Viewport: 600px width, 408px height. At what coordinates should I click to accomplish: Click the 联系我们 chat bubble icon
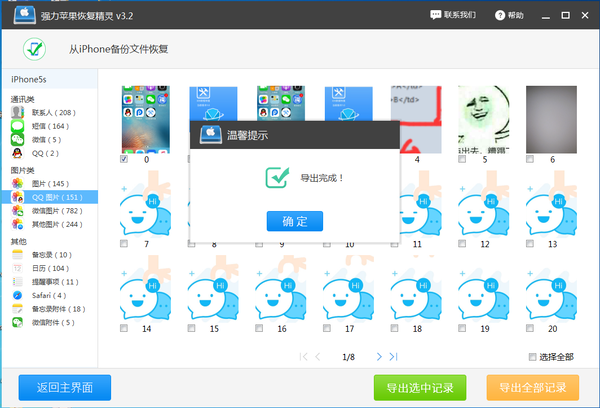click(x=435, y=15)
